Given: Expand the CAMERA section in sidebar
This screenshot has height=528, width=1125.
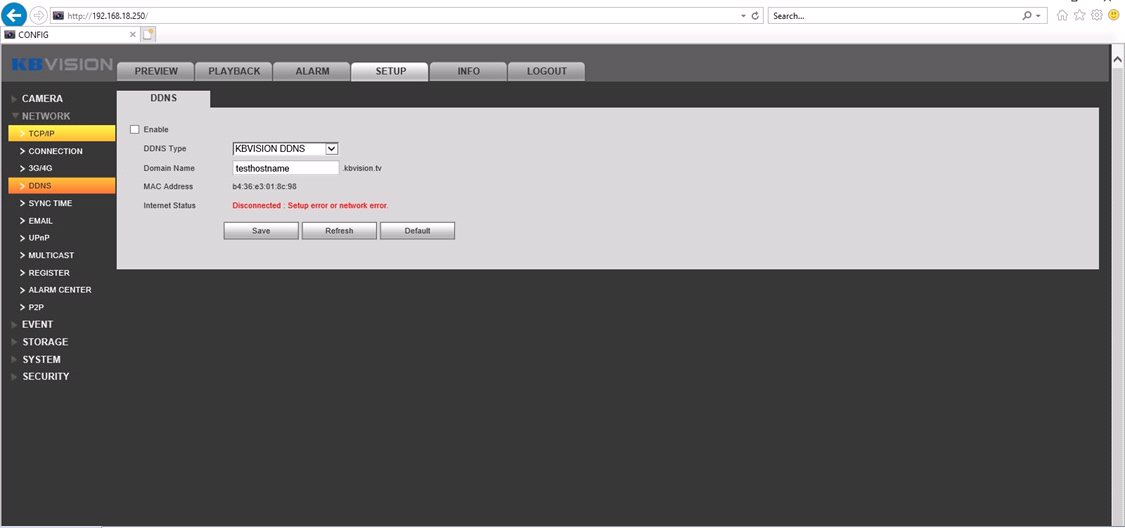Looking at the screenshot, I should 42,99.
